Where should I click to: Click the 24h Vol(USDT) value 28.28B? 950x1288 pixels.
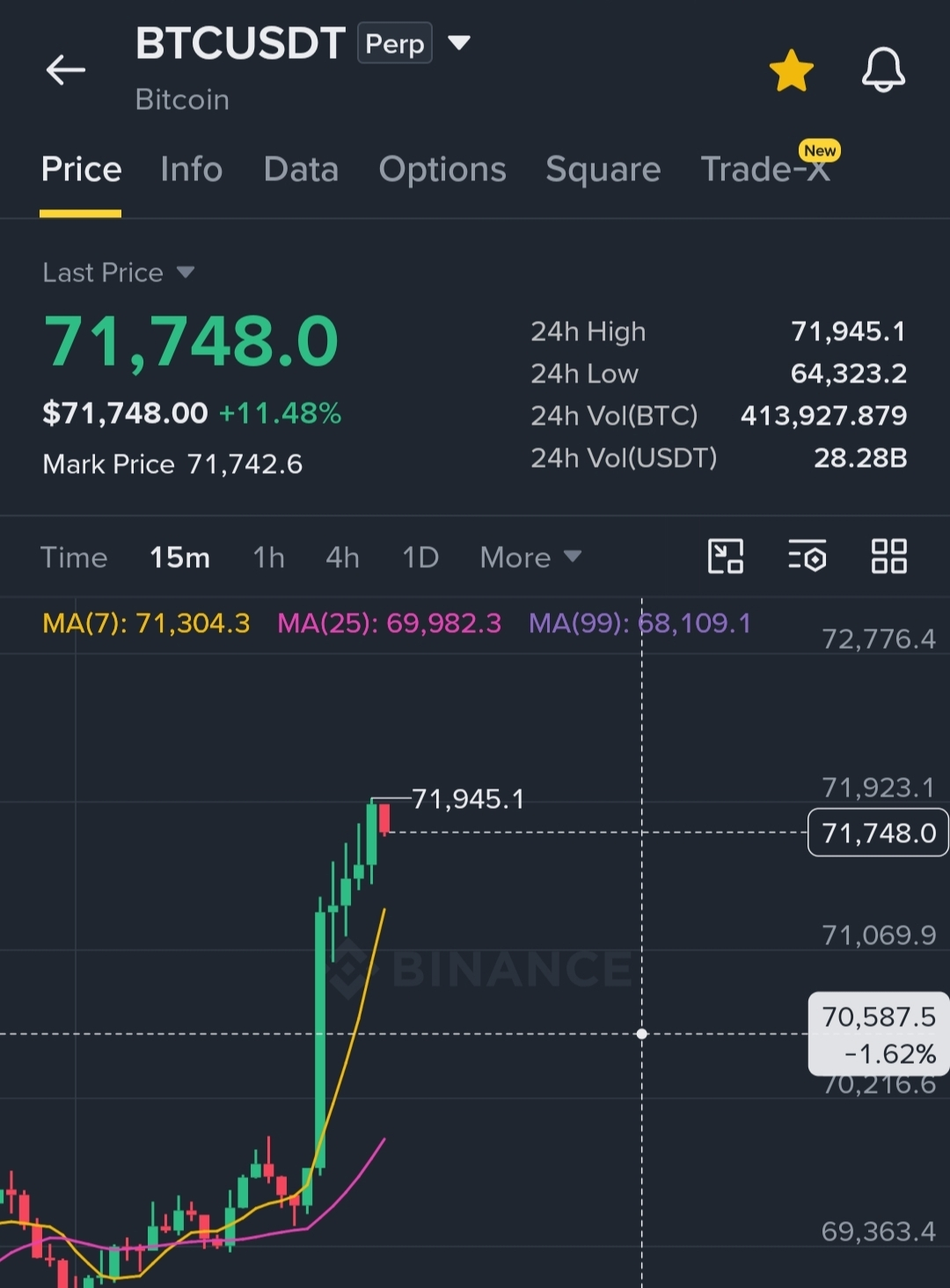coord(860,458)
